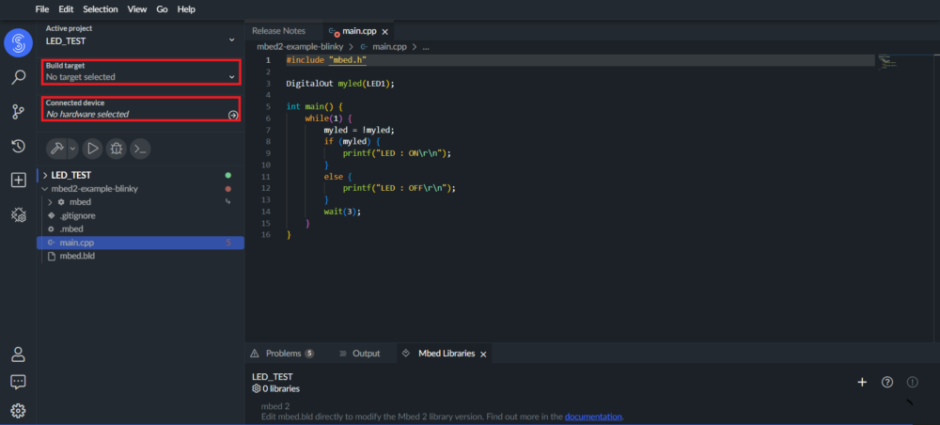
Task: Open the account profile icon
Action: [x=18, y=354]
